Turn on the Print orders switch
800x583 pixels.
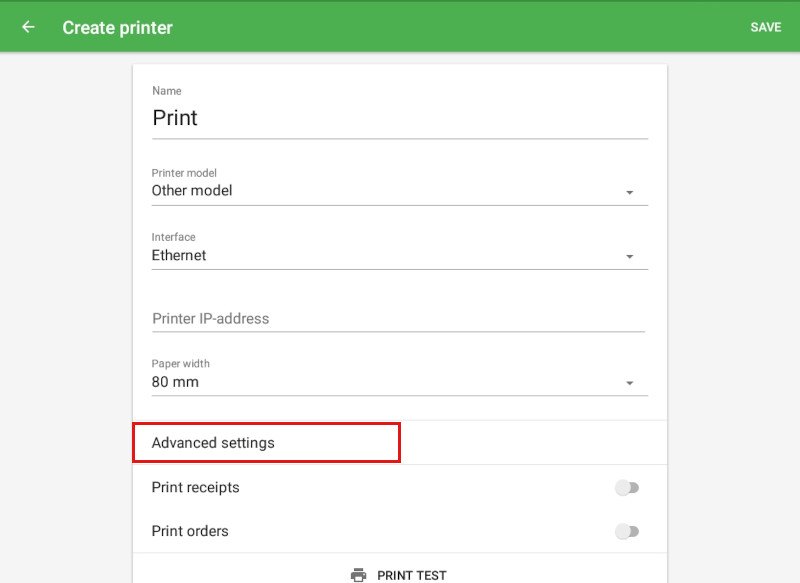click(x=627, y=531)
